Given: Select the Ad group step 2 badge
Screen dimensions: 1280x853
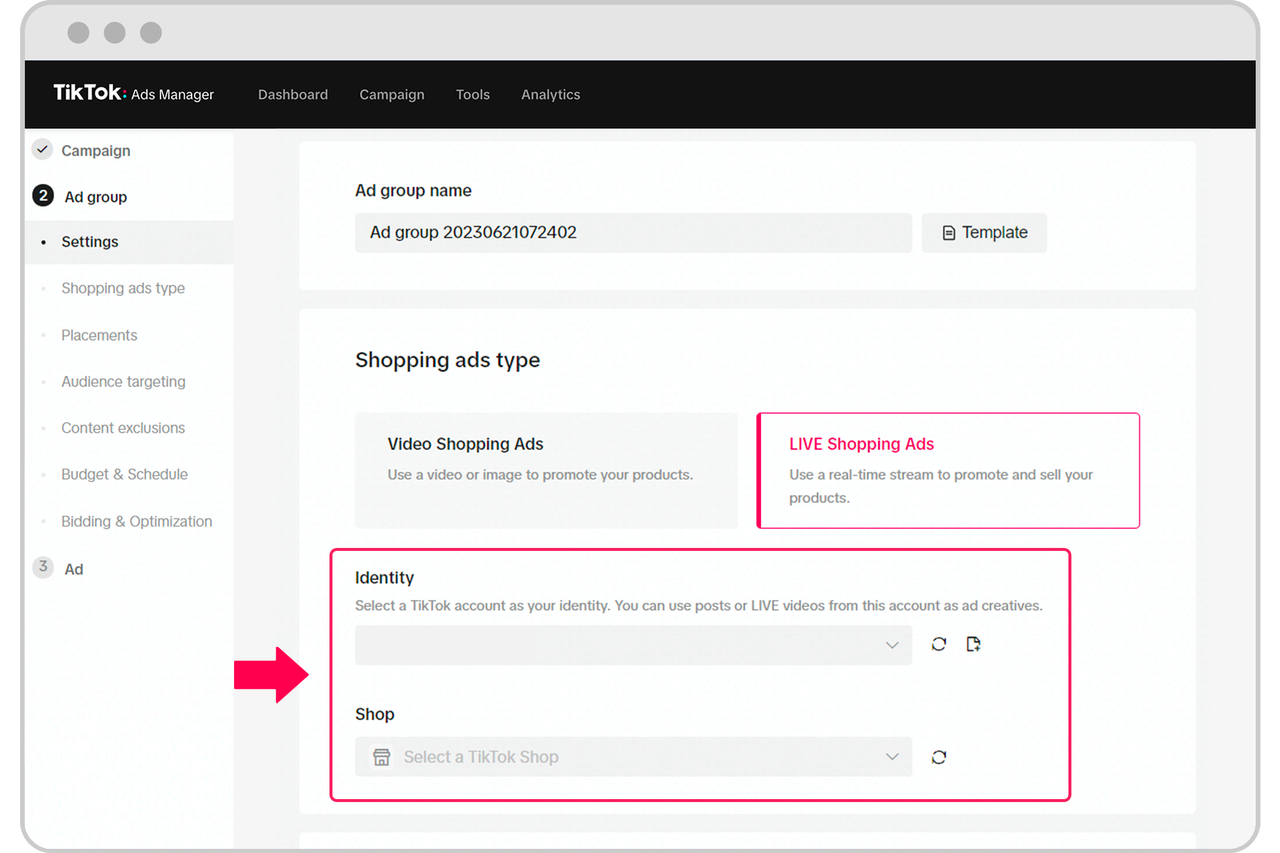Looking at the screenshot, I should pos(42,196).
